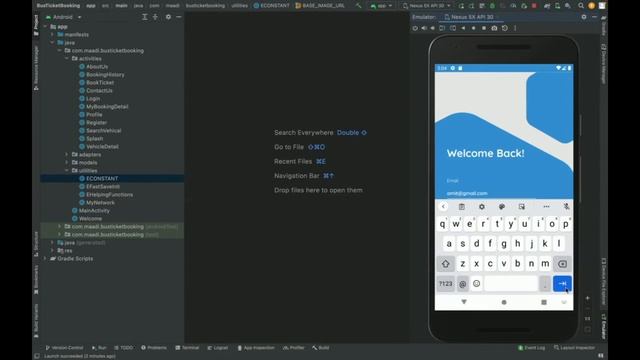
Task: Switch keyboard to ?123 symbols layout
Action: 445,283
